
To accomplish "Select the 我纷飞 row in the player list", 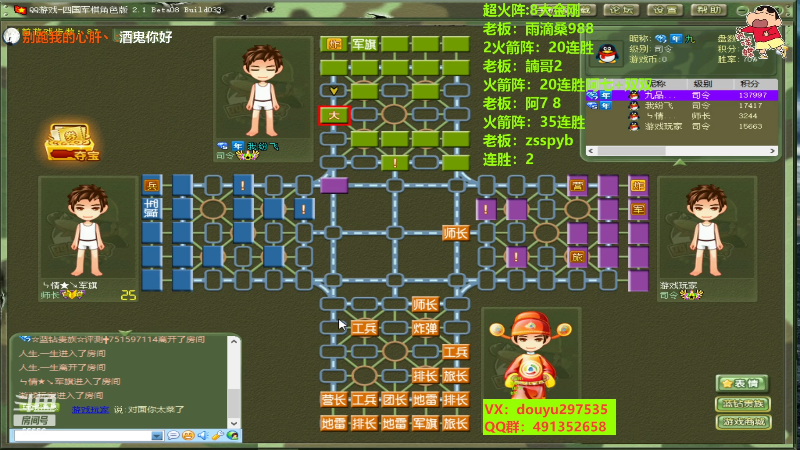I will pos(682,106).
